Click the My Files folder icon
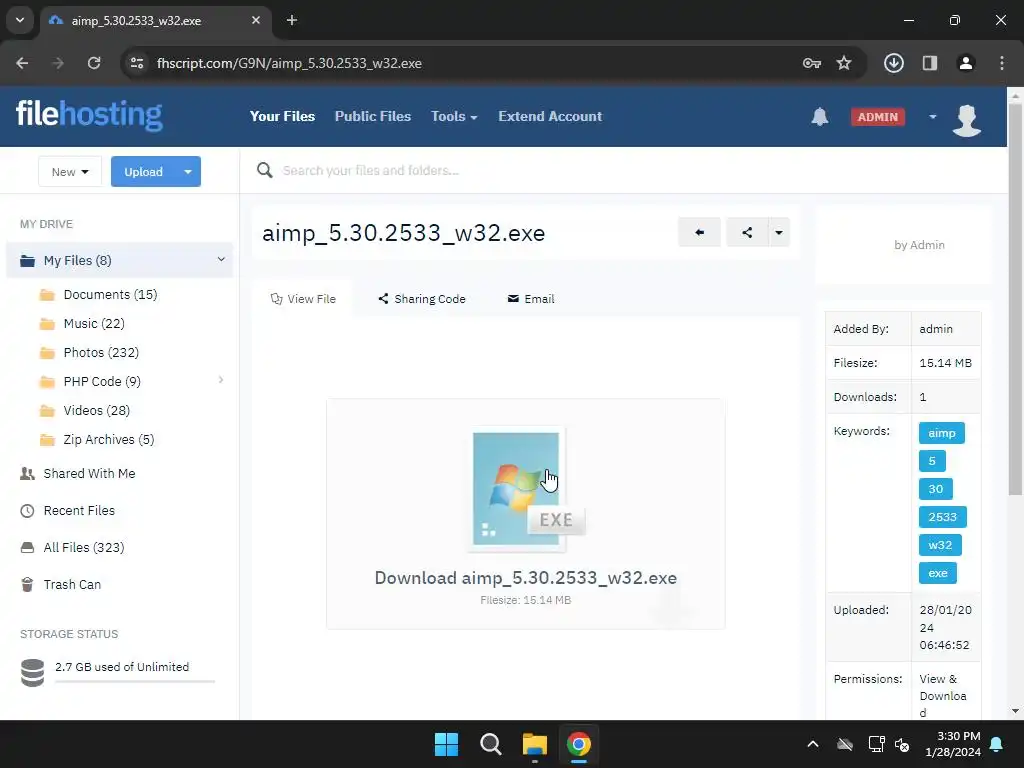1024x768 pixels. click(x=27, y=261)
